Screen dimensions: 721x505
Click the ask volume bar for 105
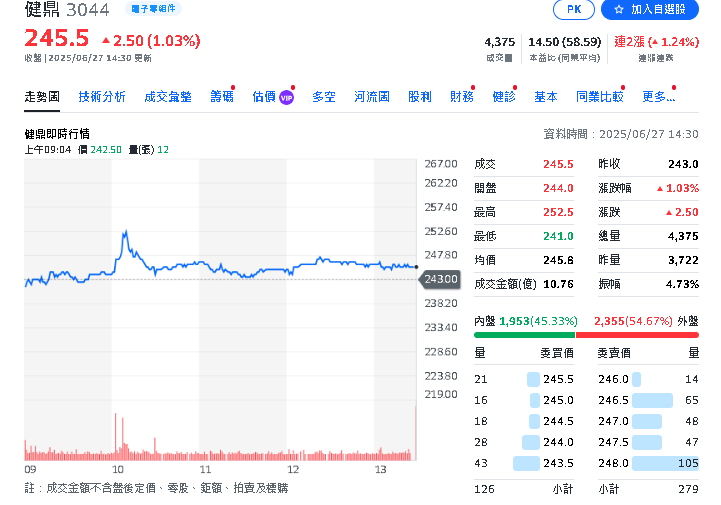pos(665,463)
